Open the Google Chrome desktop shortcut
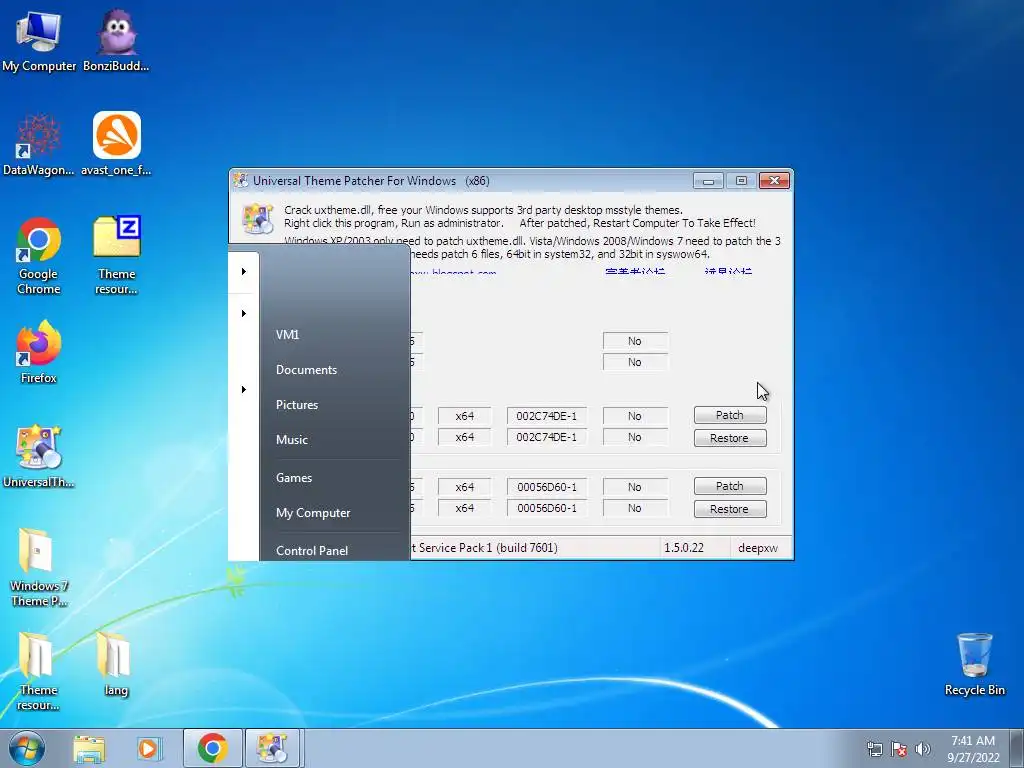 coord(39,256)
